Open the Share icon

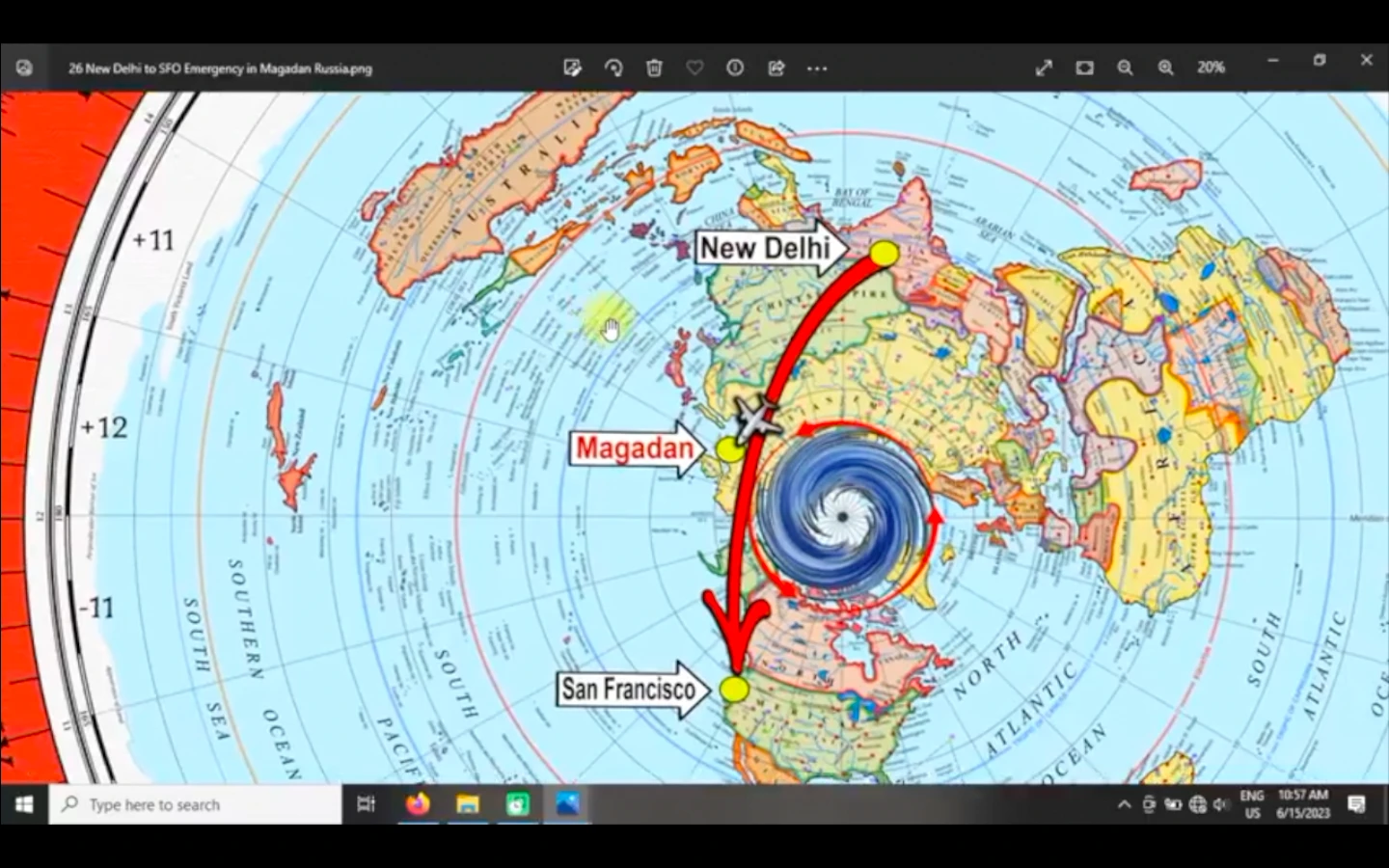coord(776,68)
